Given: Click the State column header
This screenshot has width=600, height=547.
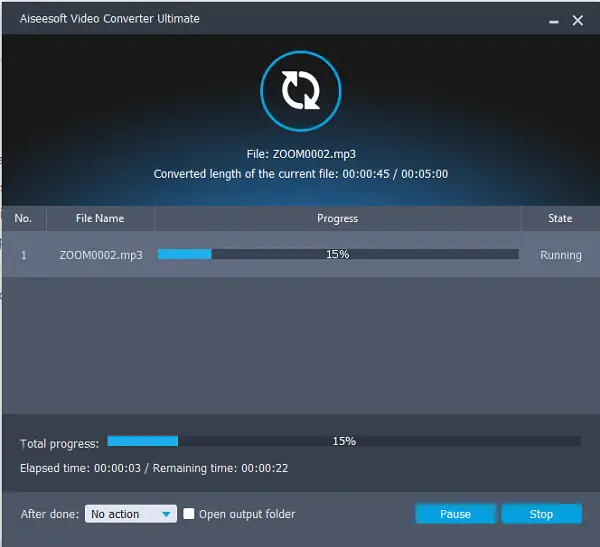Looking at the screenshot, I should [x=560, y=219].
